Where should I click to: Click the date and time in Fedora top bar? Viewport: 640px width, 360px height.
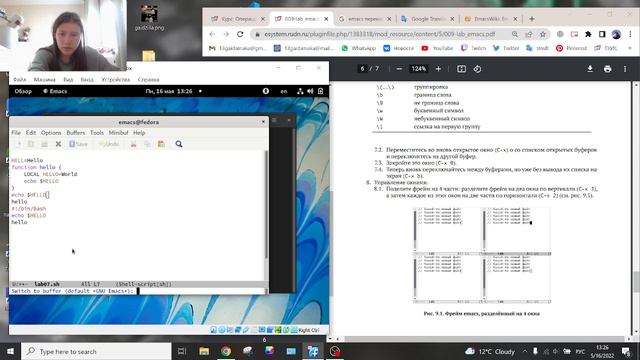click(169, 91)
